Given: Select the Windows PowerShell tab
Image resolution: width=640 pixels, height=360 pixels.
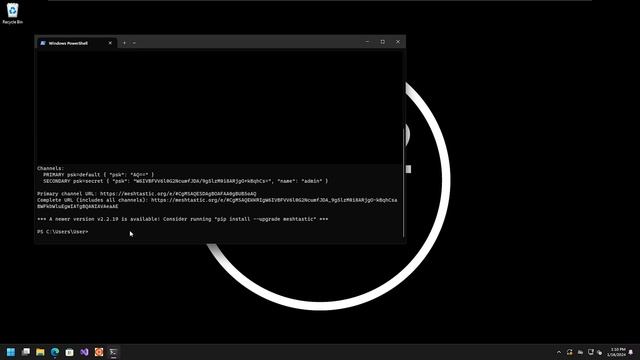Looking at the screenshot, I should [76, 43].
